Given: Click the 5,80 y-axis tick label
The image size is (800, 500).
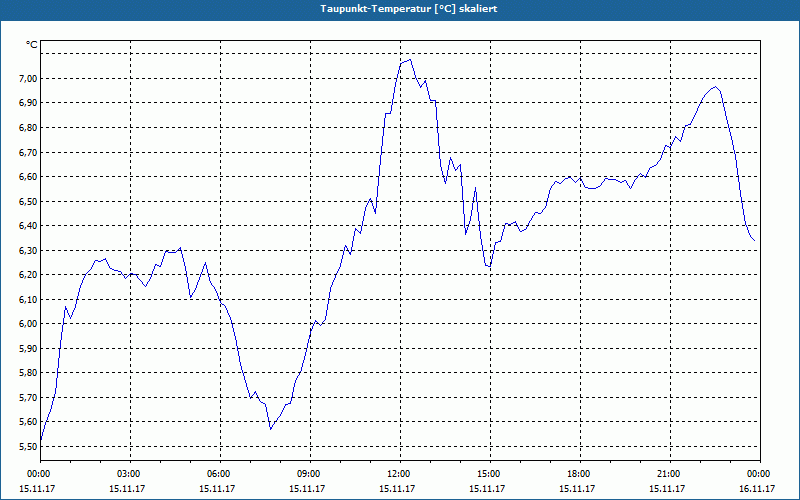Looking at the screenshot, I should tap(28, 373).
